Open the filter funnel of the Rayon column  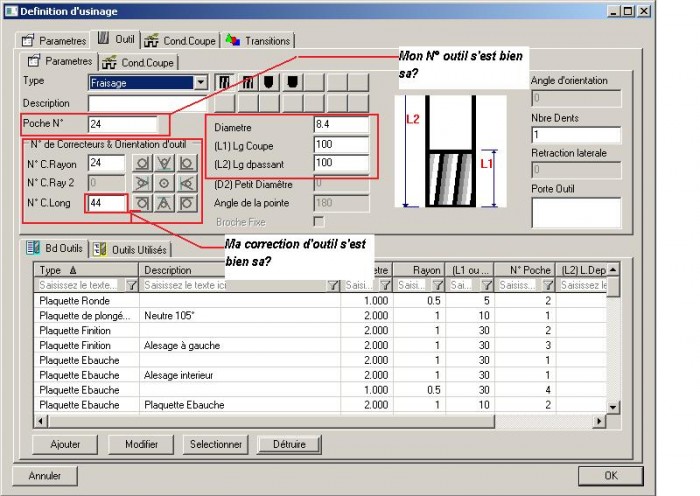438,285
